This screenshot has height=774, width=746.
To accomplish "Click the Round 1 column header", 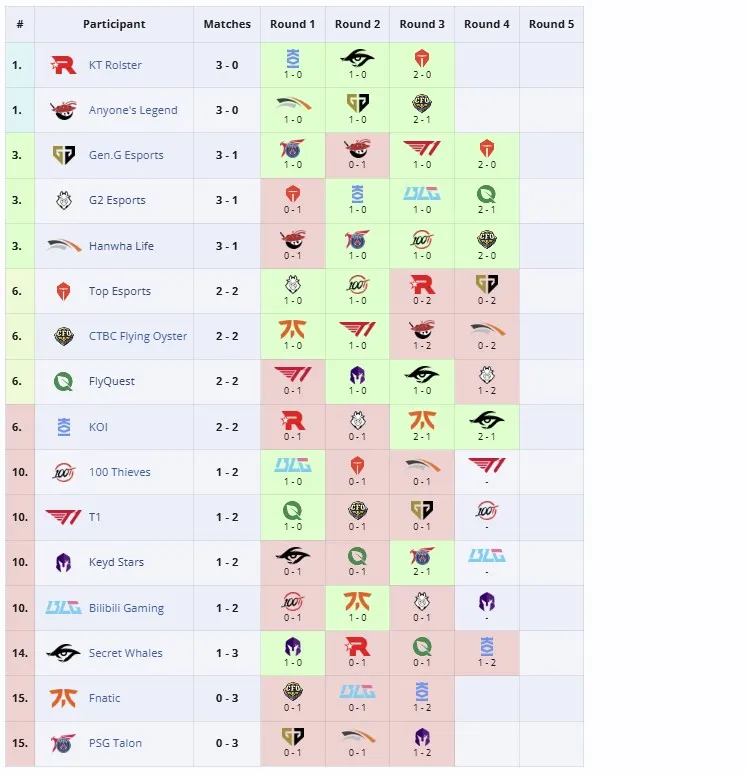I will [293, 24].
